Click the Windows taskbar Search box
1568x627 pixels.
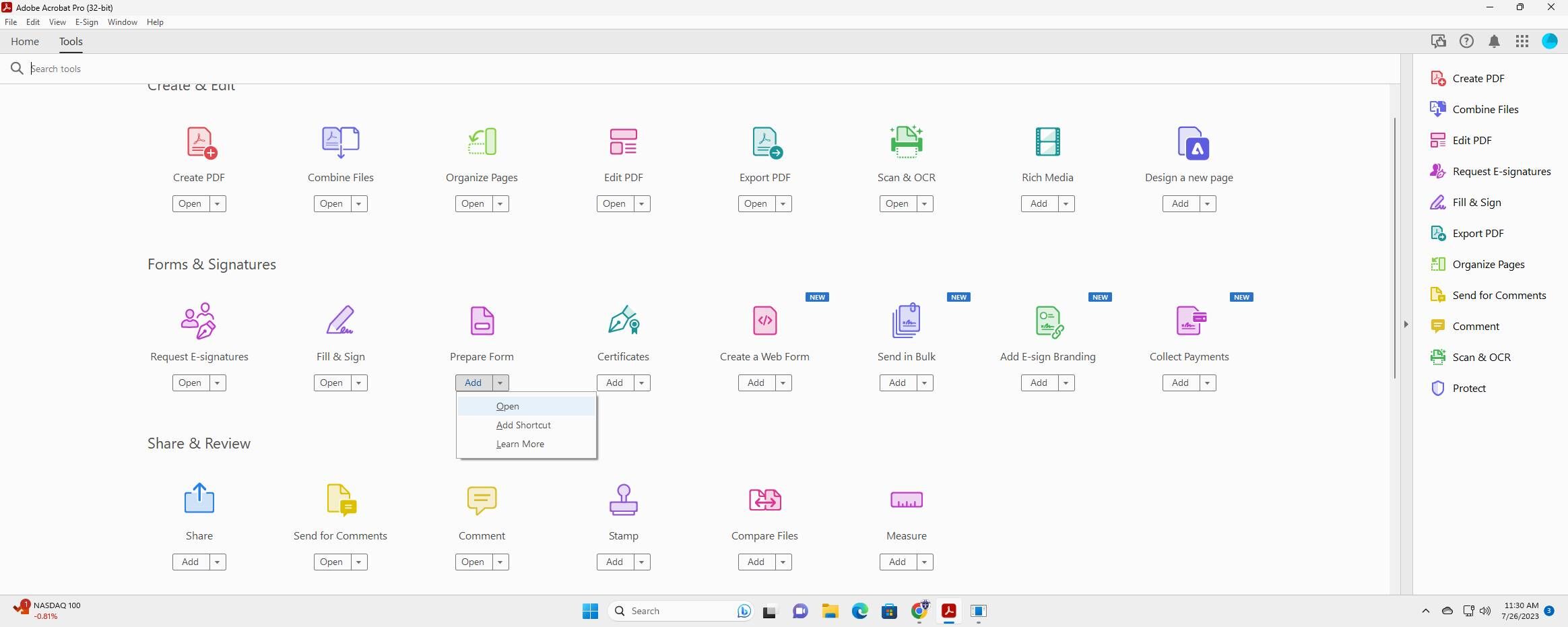680,611
